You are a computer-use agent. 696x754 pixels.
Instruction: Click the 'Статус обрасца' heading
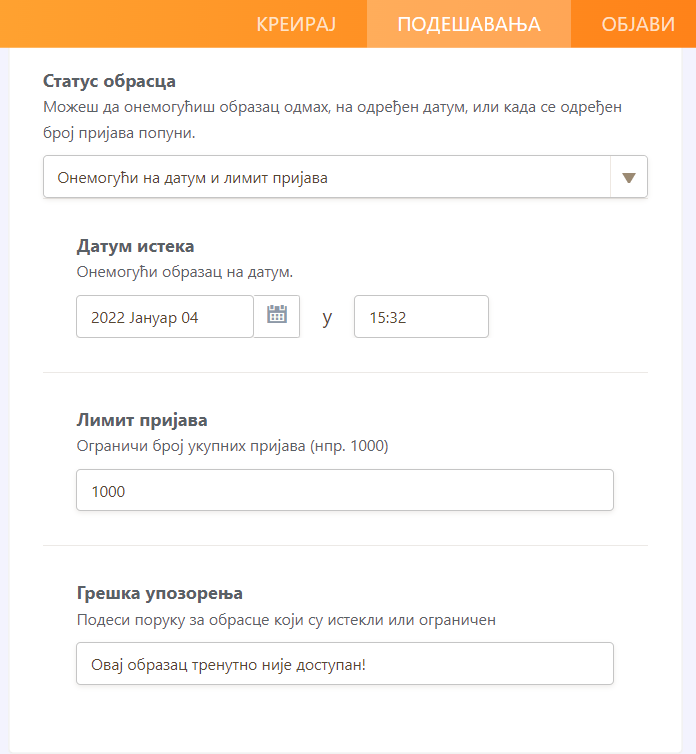coord(110,81)
